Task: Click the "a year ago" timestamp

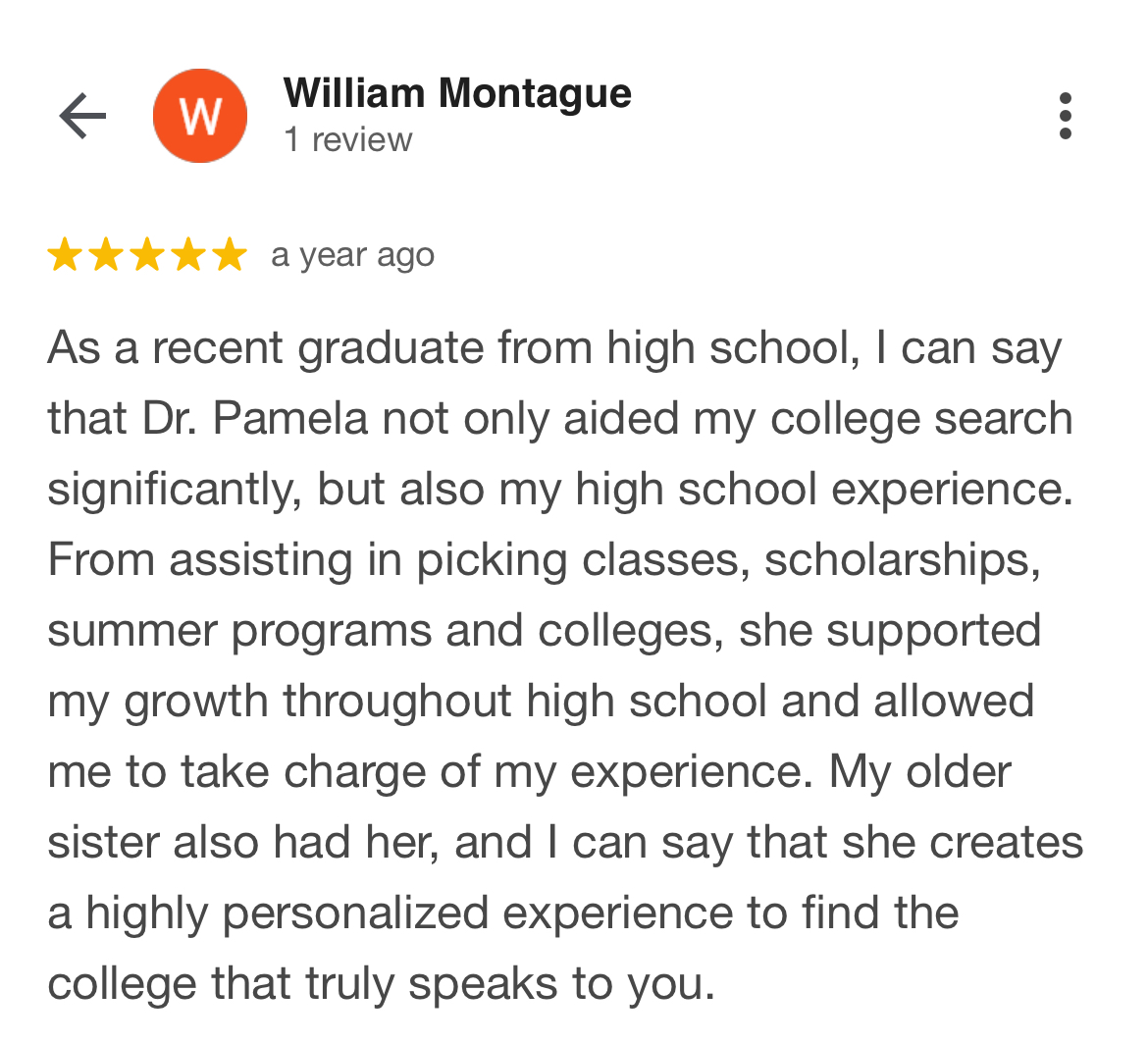Action: pyautogui.click(x=352, y=255)
